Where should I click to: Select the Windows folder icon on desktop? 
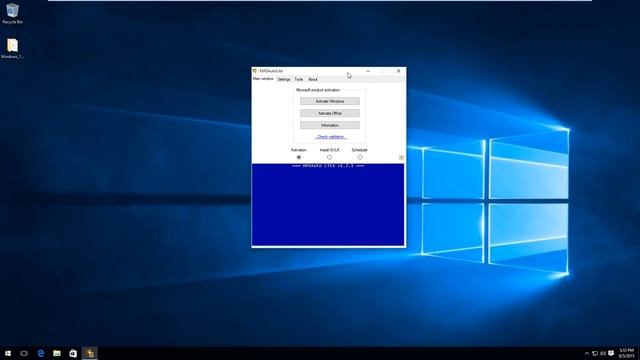12,48
